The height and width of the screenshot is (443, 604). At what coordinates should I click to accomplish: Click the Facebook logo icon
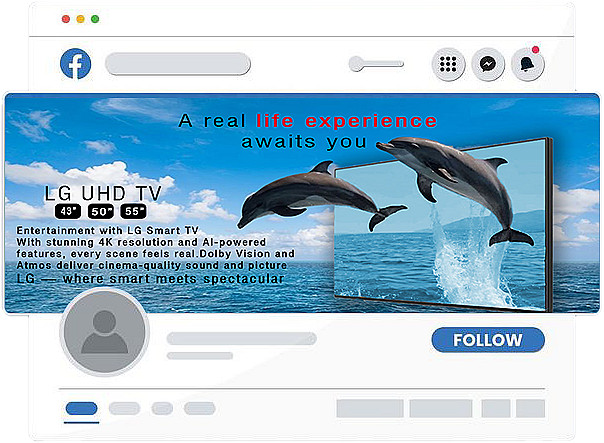pos(76,64)
